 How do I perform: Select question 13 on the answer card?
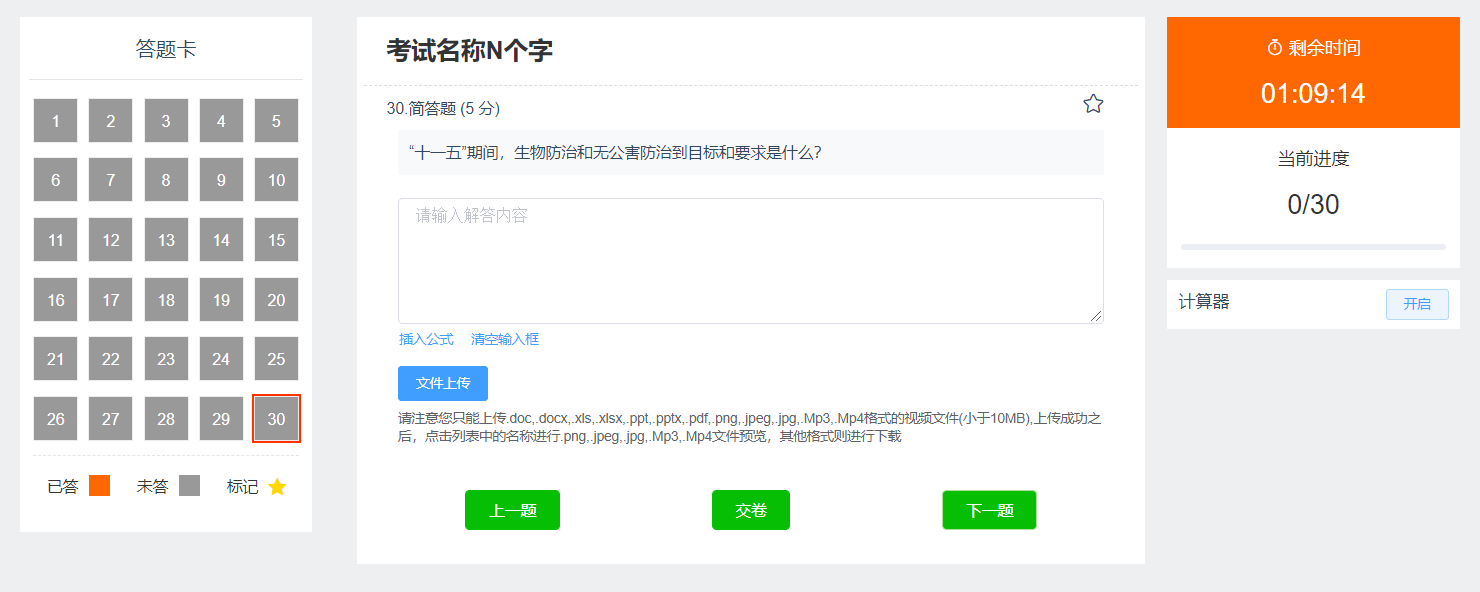166,240
